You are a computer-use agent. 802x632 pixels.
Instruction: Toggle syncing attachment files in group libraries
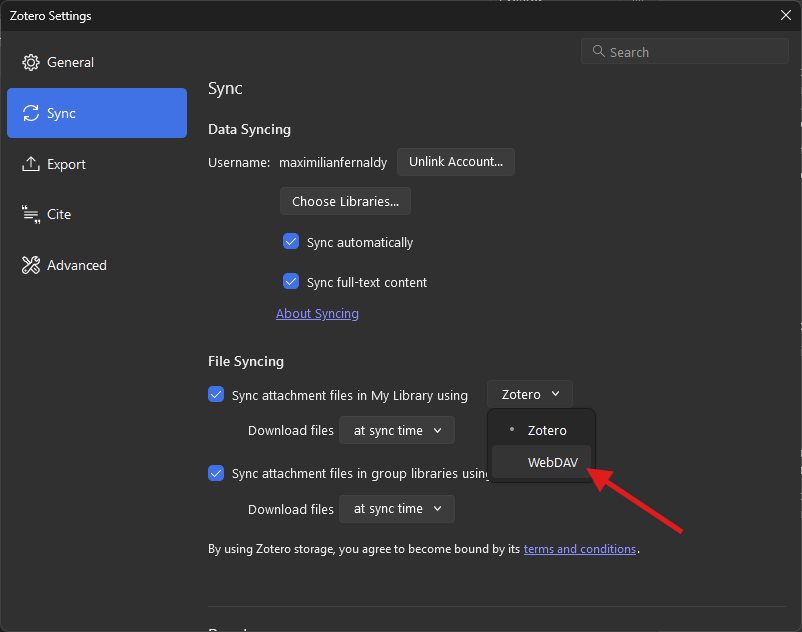[216, 473]
